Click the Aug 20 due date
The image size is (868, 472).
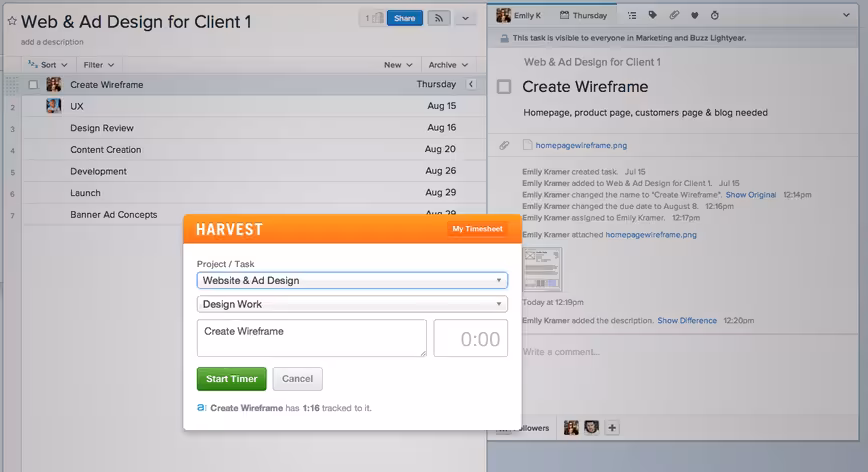[x=440, y=149]
